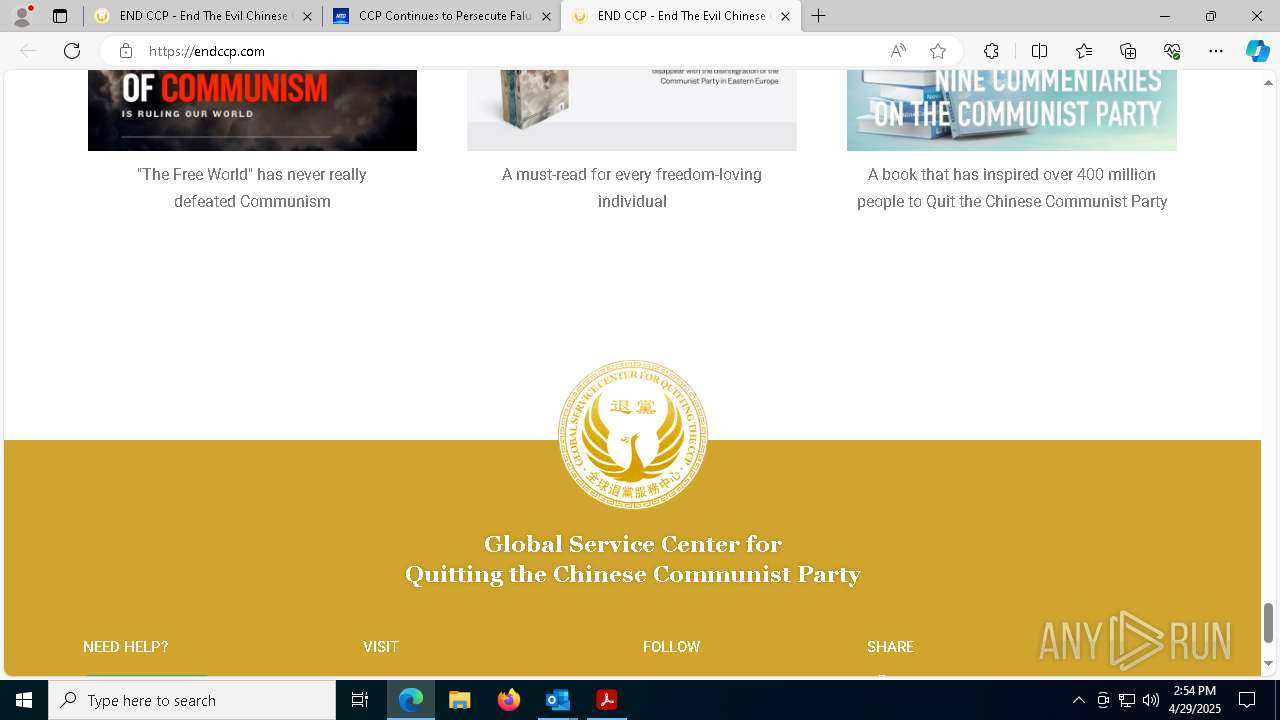This screenshot has width=1280, height=720.
Task: Open the book cover thumbnail in middle
Action: pos(632,110)
